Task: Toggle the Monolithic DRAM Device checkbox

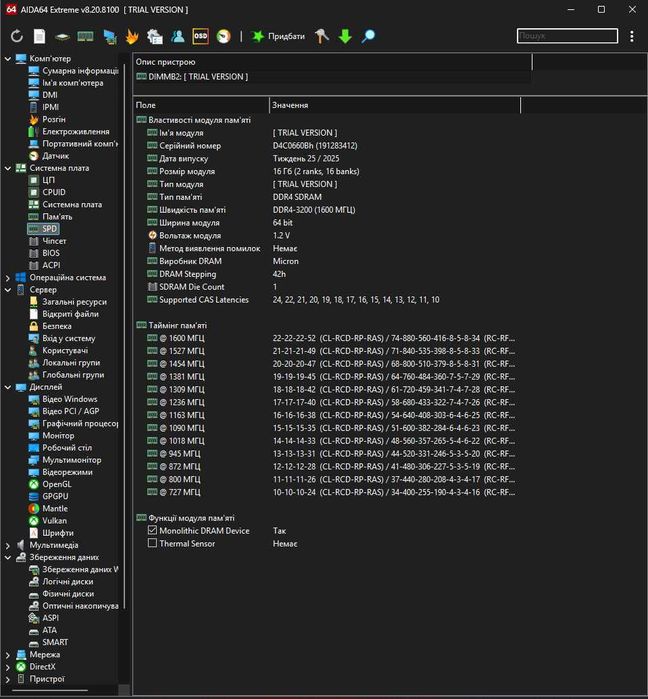Action: pyautogui.click(x=152, y=530)
